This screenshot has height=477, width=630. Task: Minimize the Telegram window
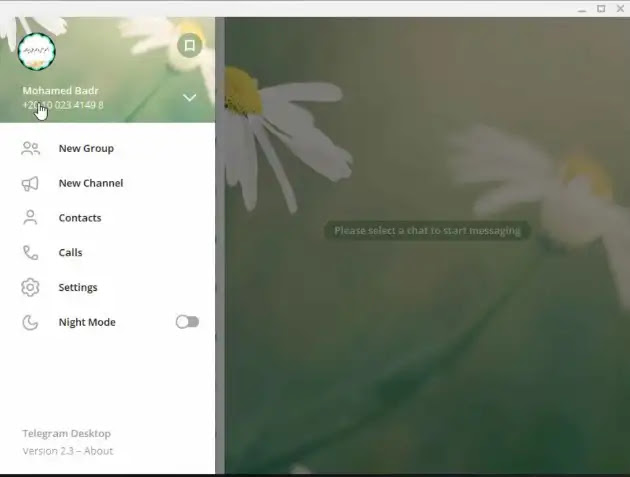click(x=582, y=9)
